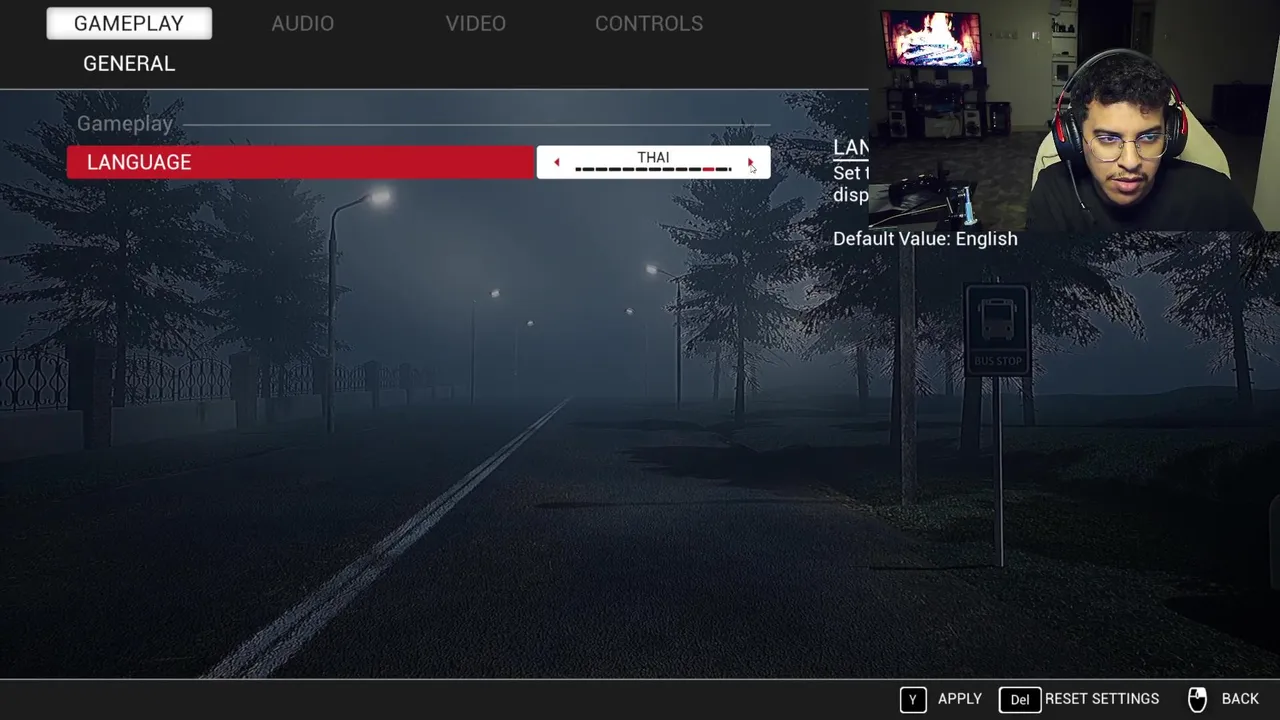Open the GAMEPLAY settings tab
This screenshot has height=720, width=1280.
[129, 23]
